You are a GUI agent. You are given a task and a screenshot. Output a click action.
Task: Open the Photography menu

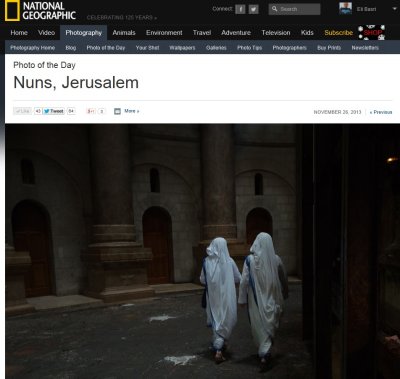click(x=84, y=33)
